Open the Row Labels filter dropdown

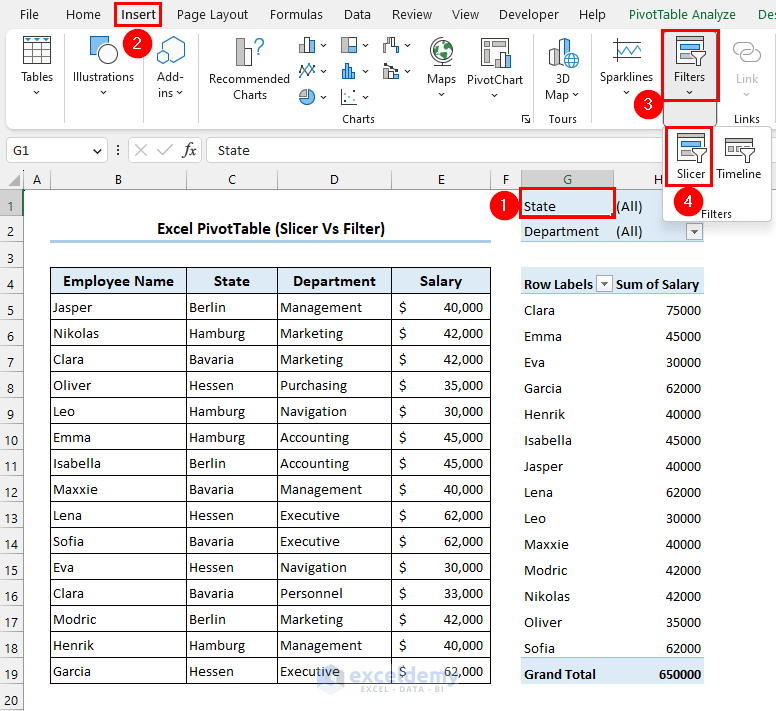click(604, 284)
